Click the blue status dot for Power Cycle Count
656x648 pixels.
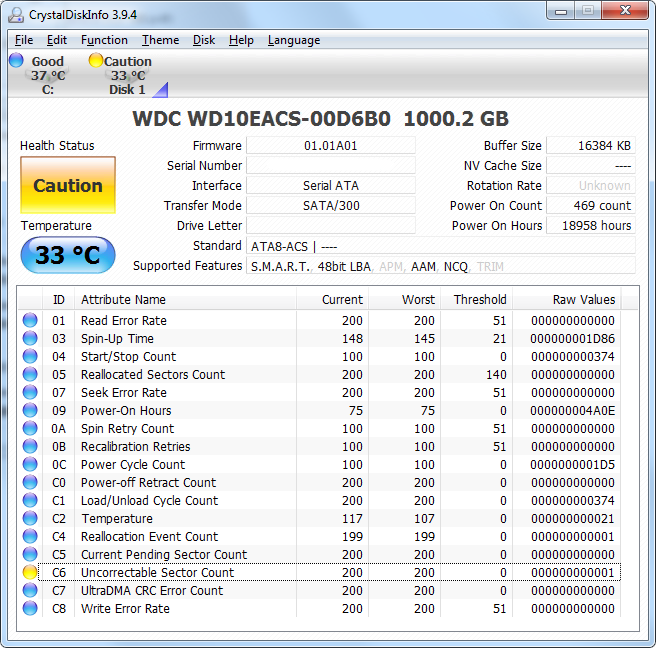tap(30, 464)
